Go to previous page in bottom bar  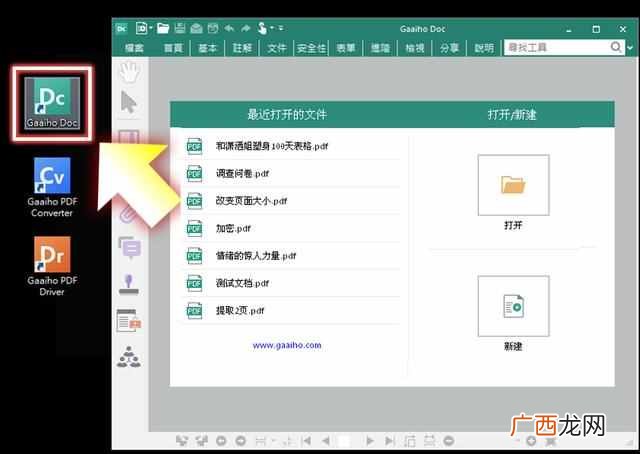[326, 441]
